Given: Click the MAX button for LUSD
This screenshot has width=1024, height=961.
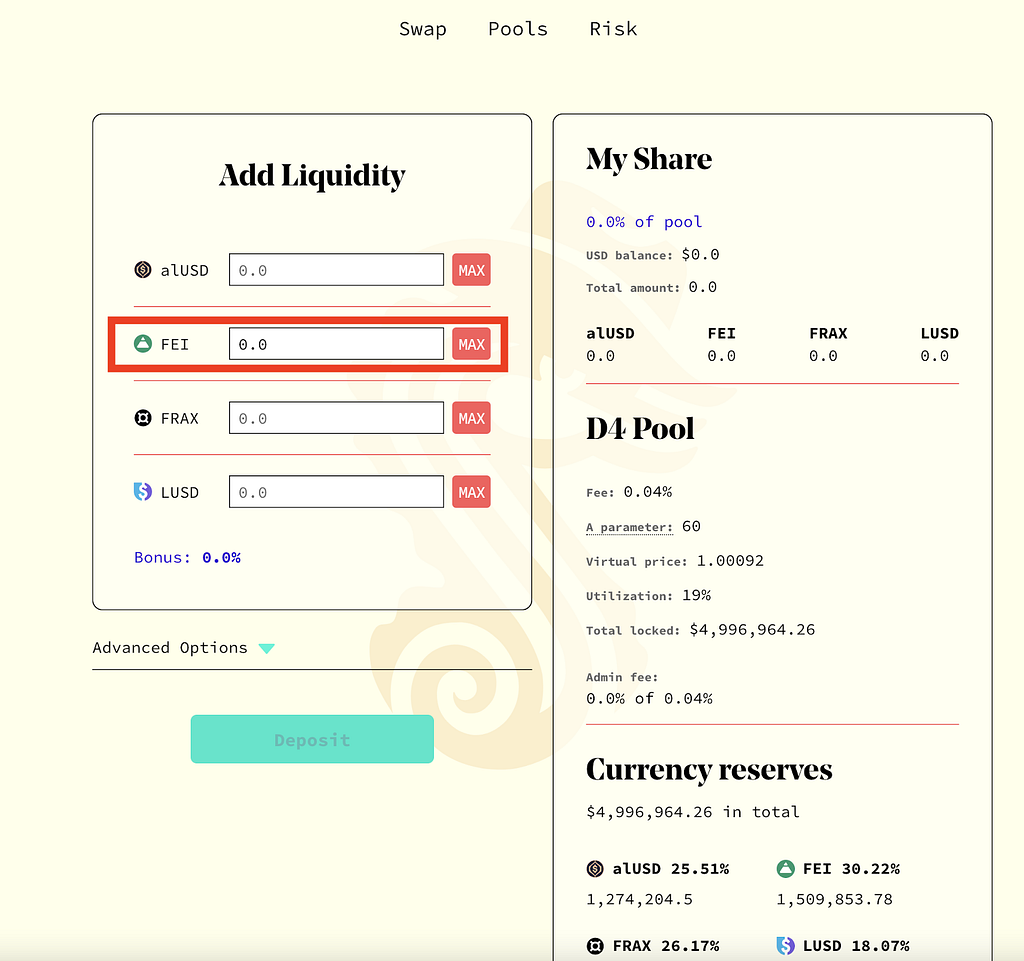Looking at the screenshot, I should (x=472, y=492).
